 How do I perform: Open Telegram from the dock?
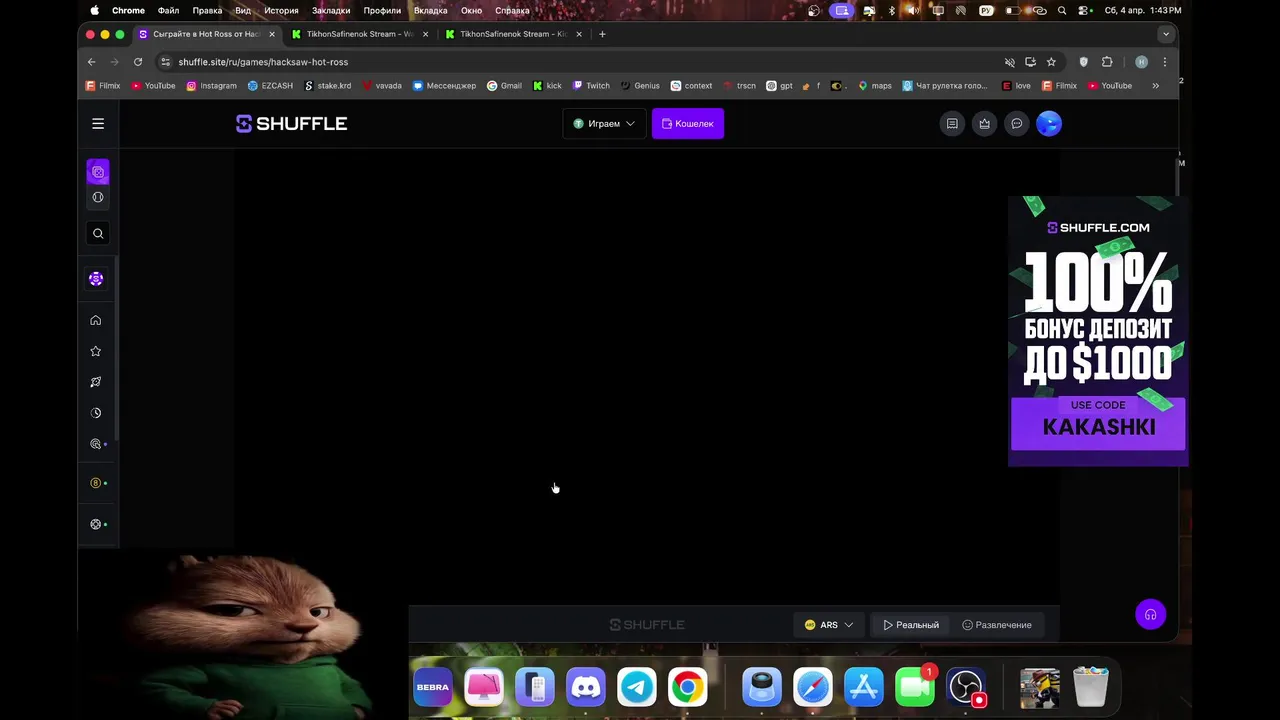point(637,687)
